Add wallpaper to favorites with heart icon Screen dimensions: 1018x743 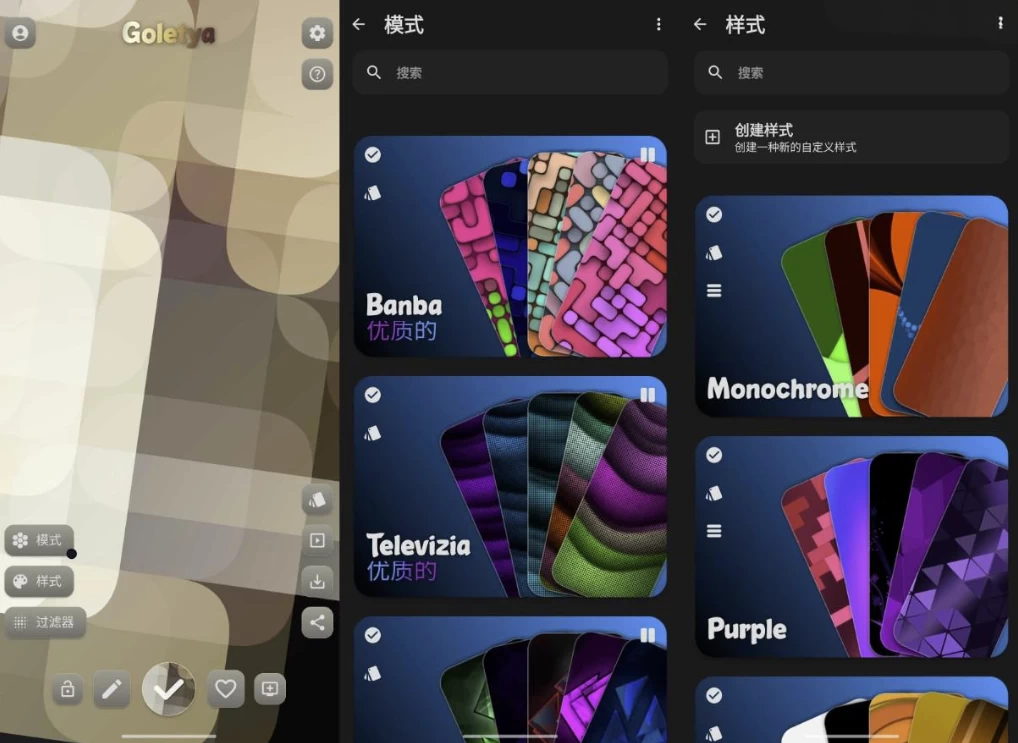pyautogui.click(x=226, y=689)
